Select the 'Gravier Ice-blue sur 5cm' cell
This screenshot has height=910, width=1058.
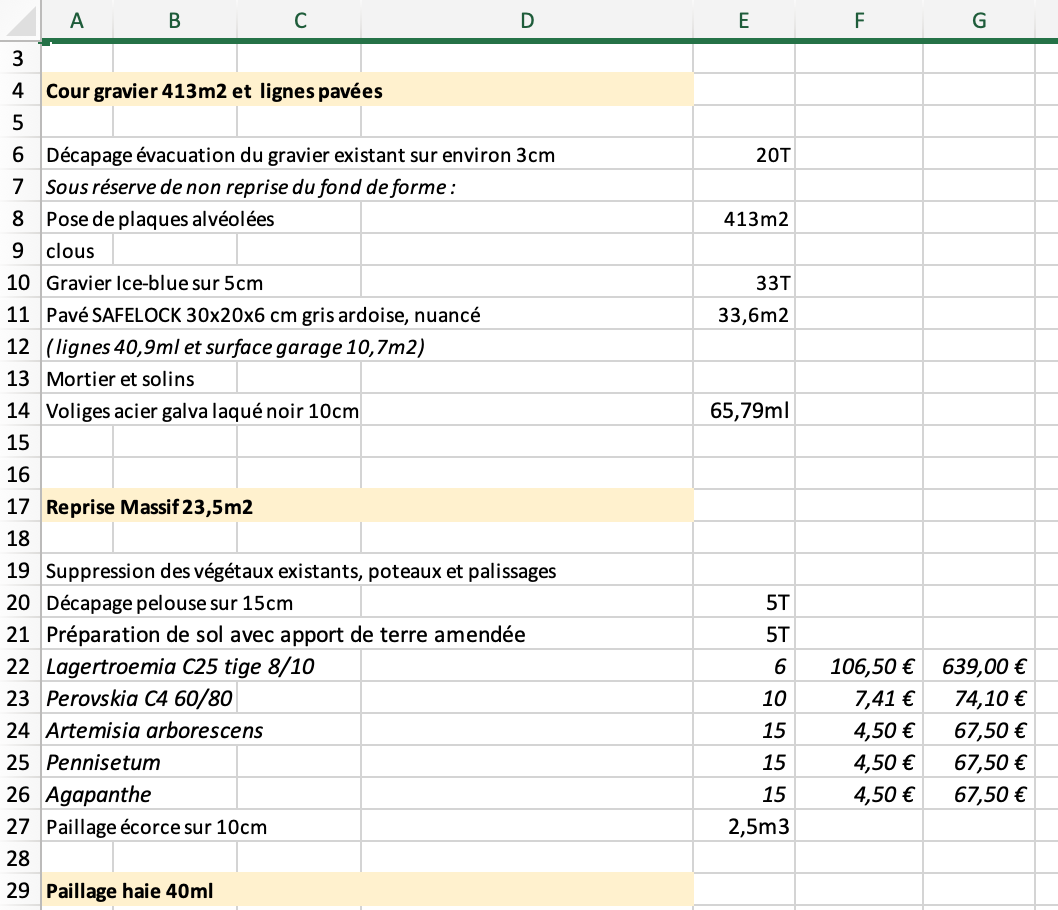pyautogui.click(x=155, y=283)
